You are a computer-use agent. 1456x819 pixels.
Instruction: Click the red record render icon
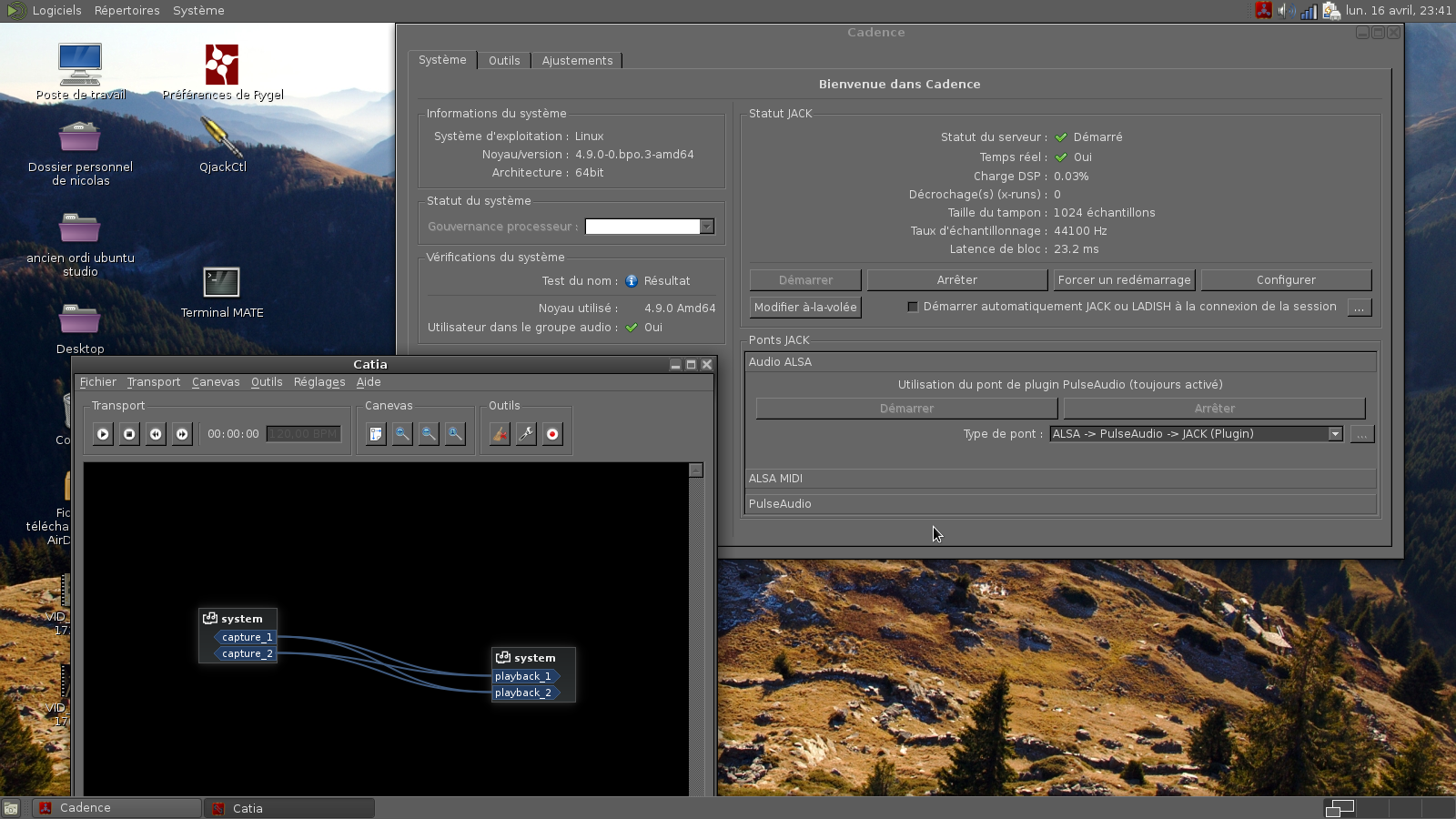552,434
